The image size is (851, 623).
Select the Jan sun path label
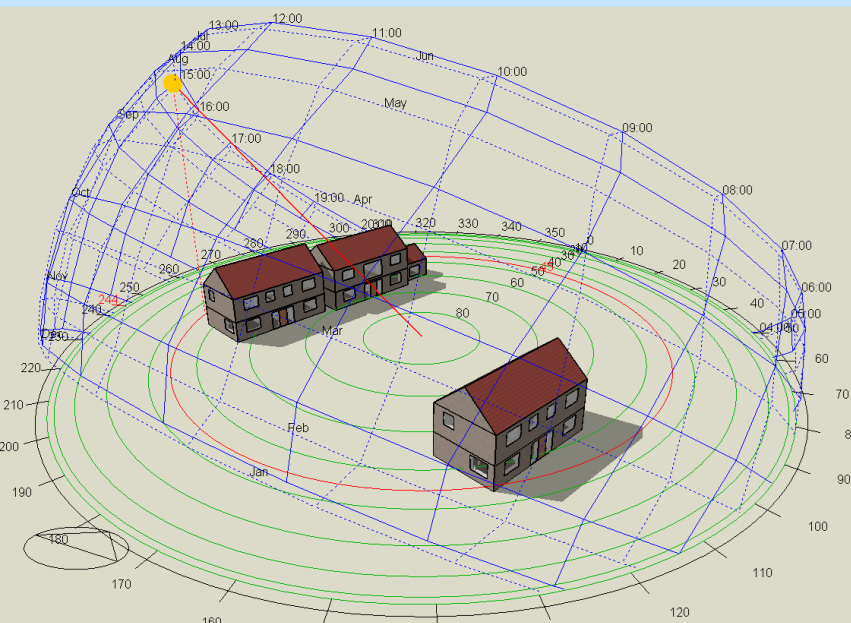point(259,472)
